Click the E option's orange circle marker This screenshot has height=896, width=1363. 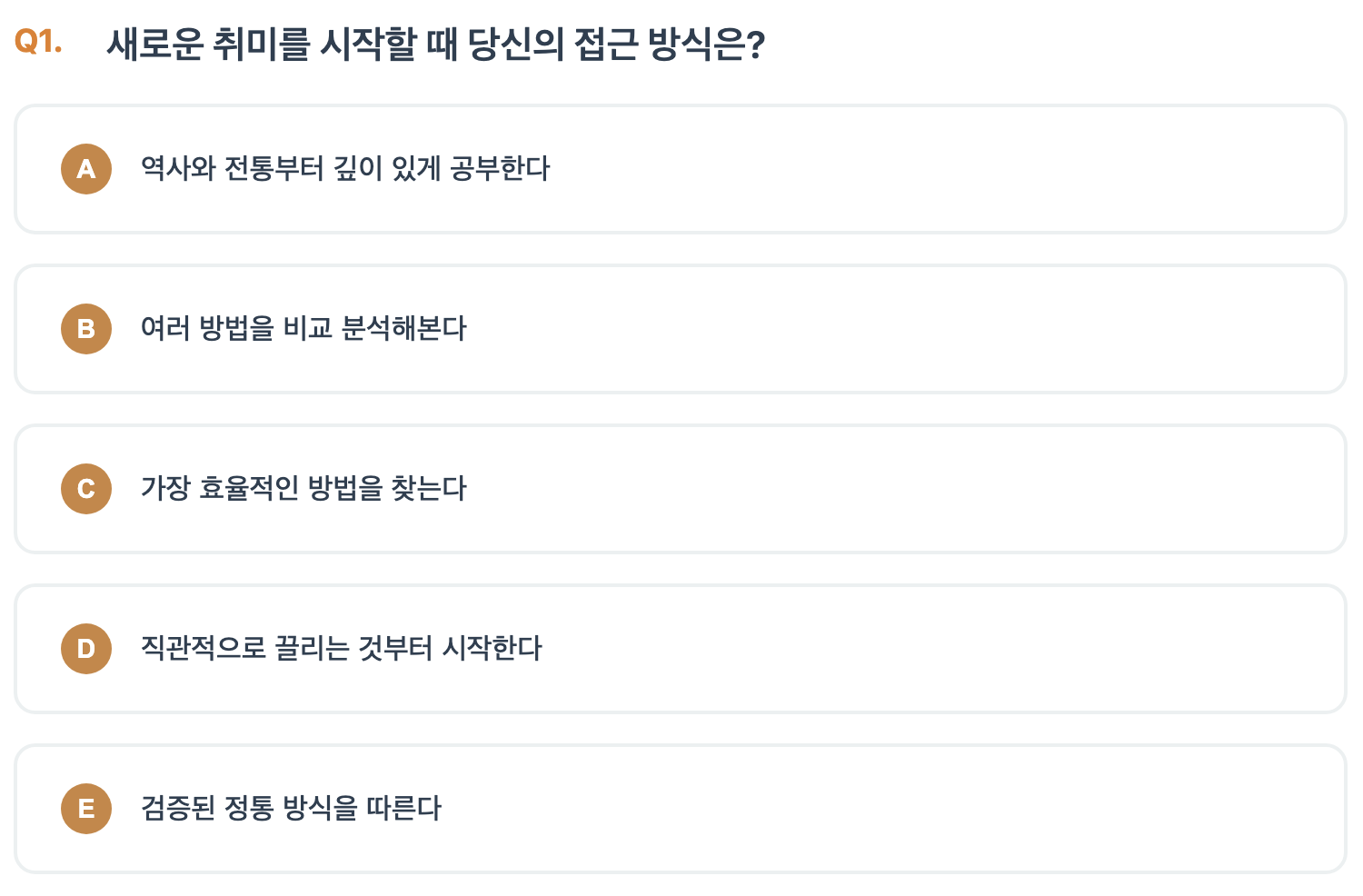click(85, 808)
